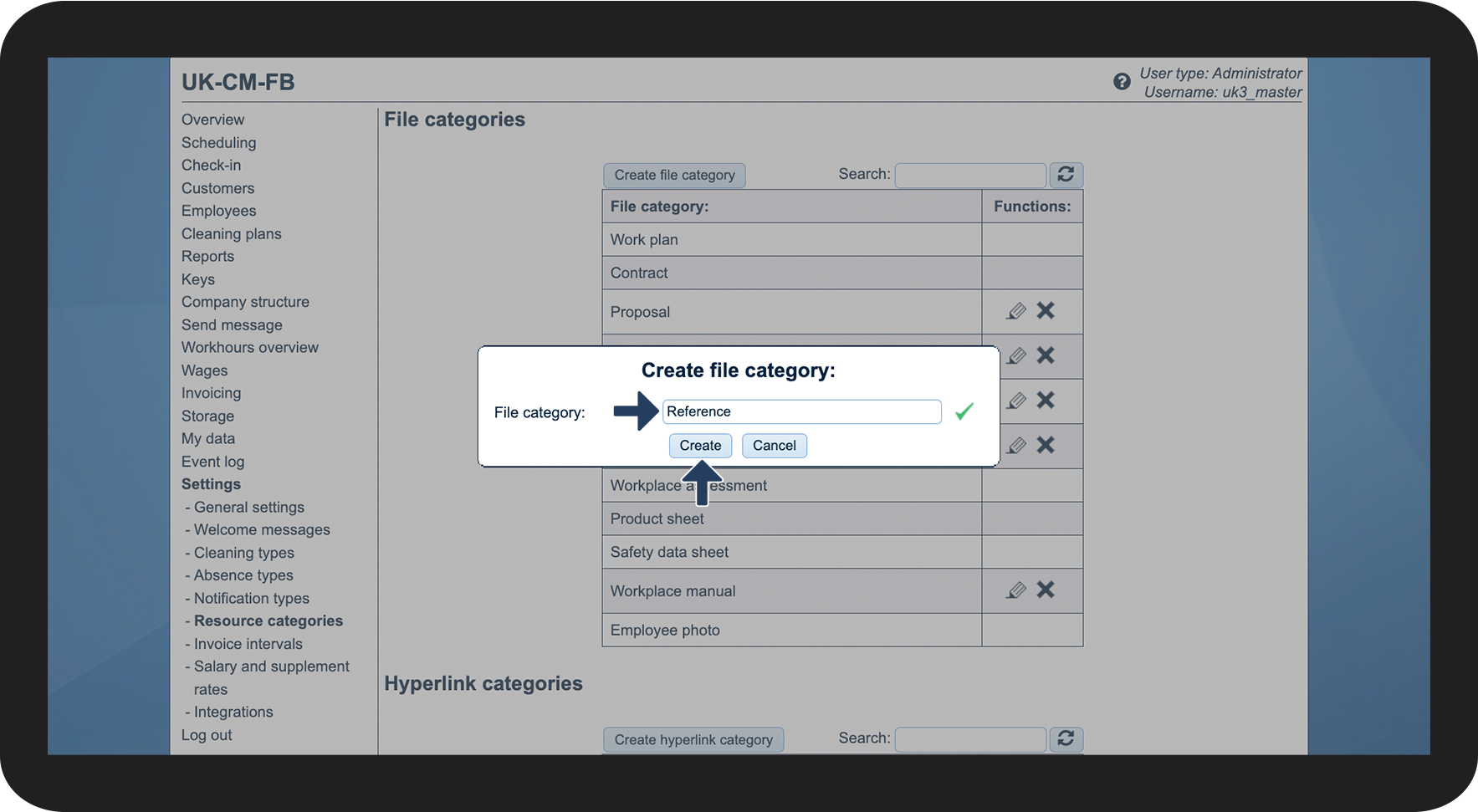Screen dimensions: 1478x812
Task: Navigate to Invoicing
Action: 211,392
